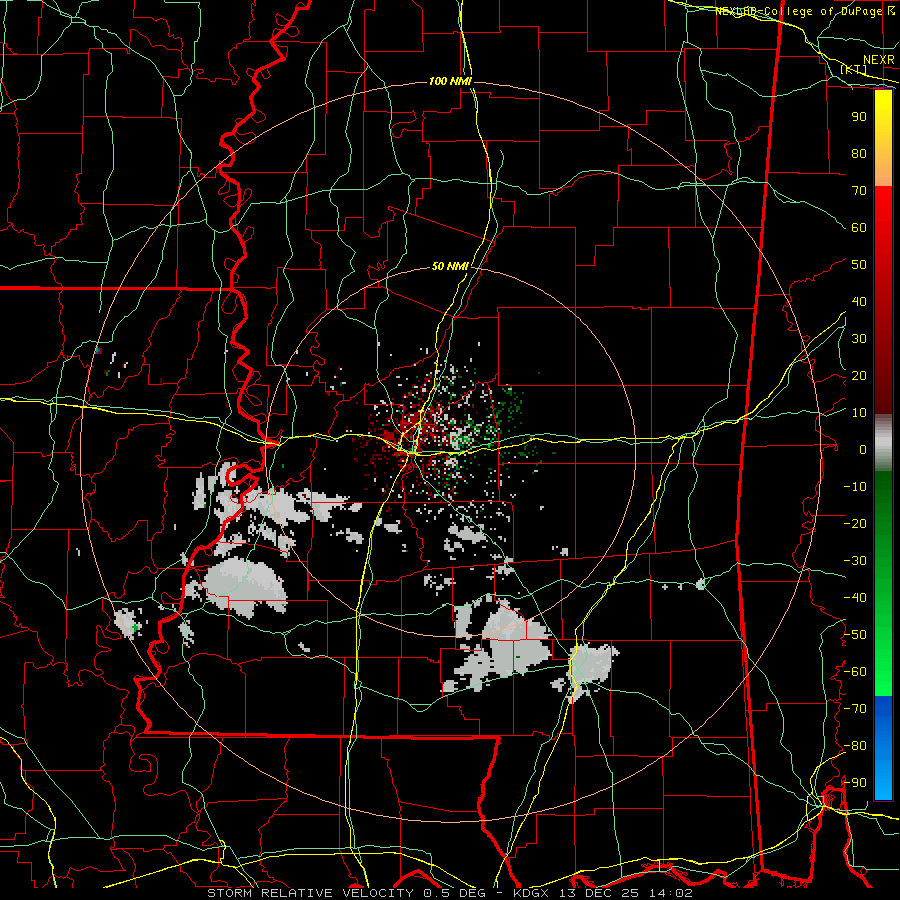Click the "-50" scale value

point(855,635)
